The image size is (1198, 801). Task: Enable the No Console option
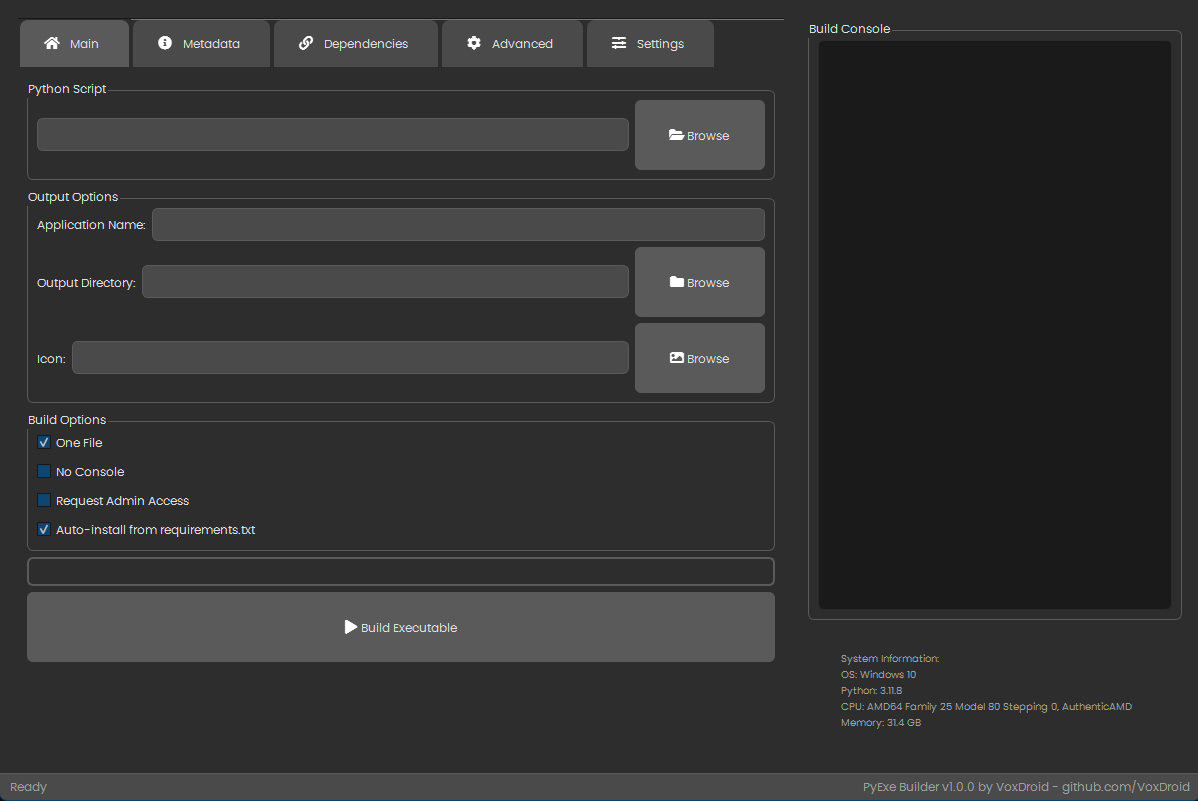tap(43, 471)
